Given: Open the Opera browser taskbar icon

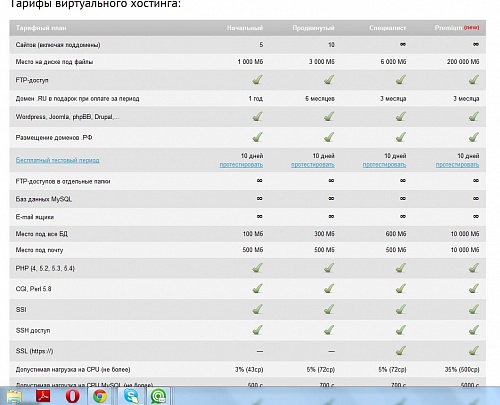Looking at the screenshot, I should (72, 396).
